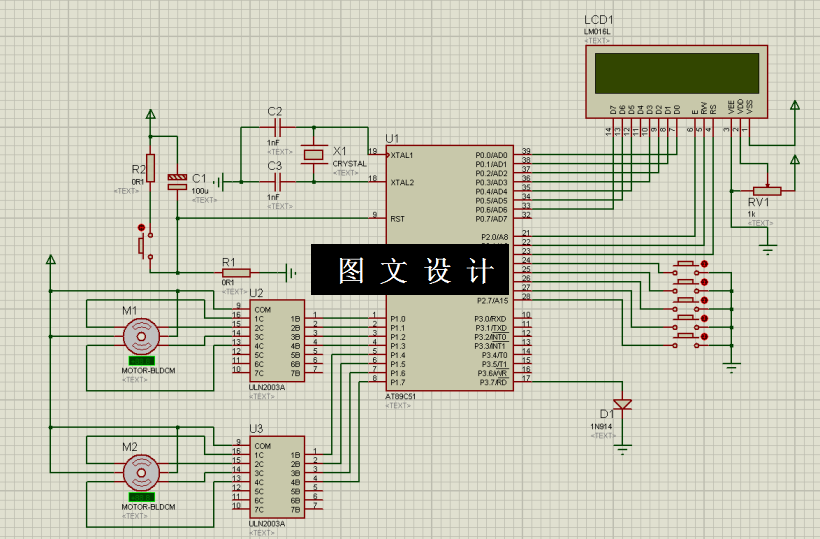820x539 pixels.
Task: Click the green readout box under M1
Action: tap(141, 361)
